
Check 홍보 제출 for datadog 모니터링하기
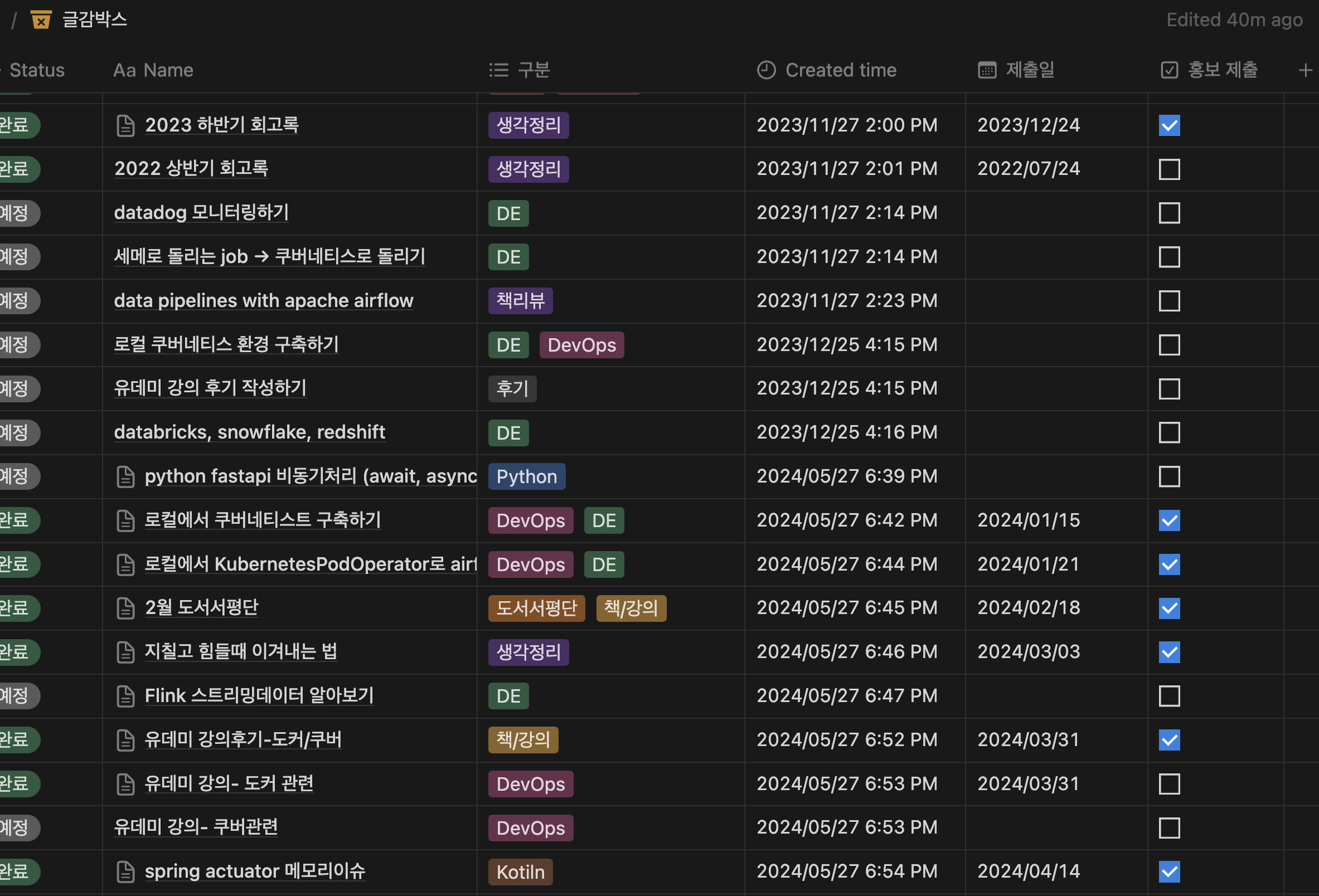(x=1169, y=213)
